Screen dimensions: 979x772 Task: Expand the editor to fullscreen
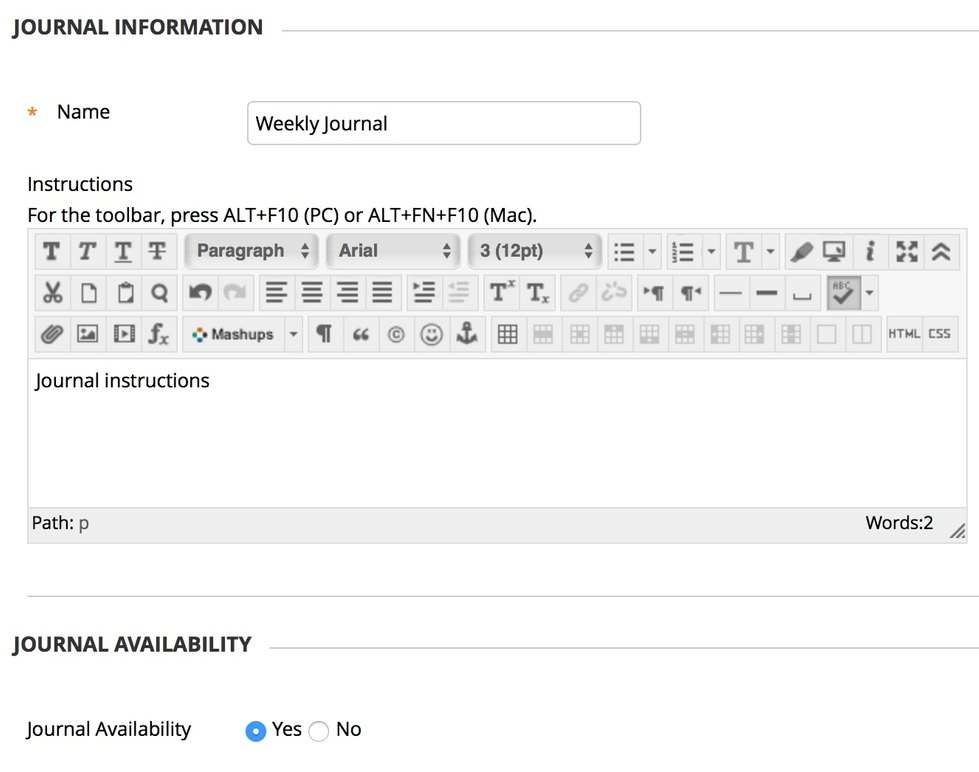point(906,251)
